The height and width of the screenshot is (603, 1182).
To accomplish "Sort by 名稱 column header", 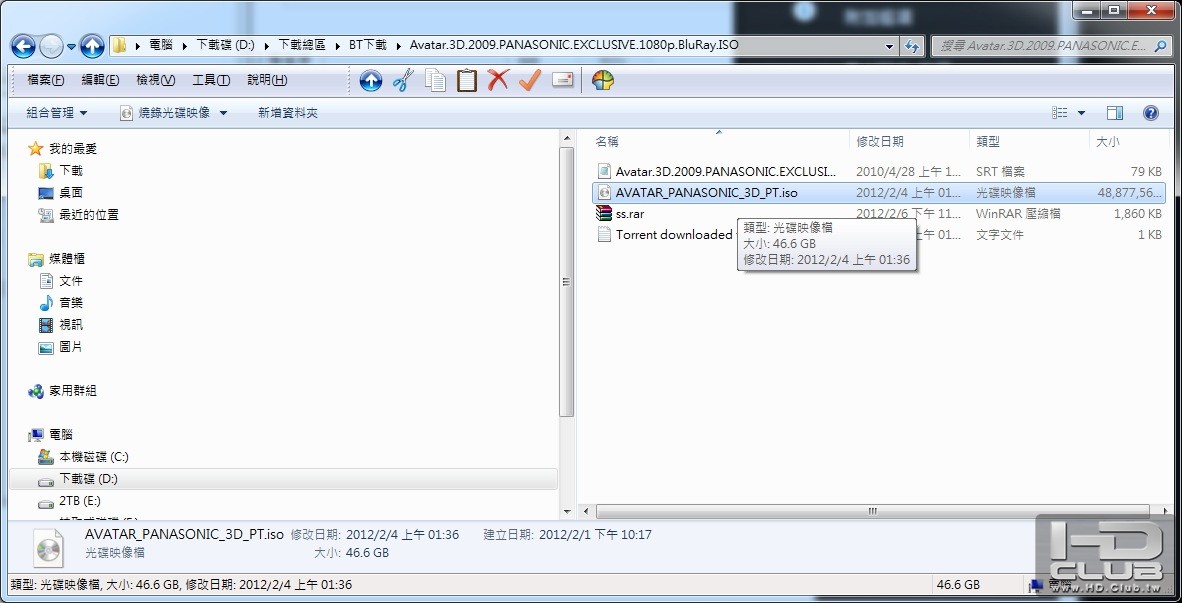I will coord(607,142).
